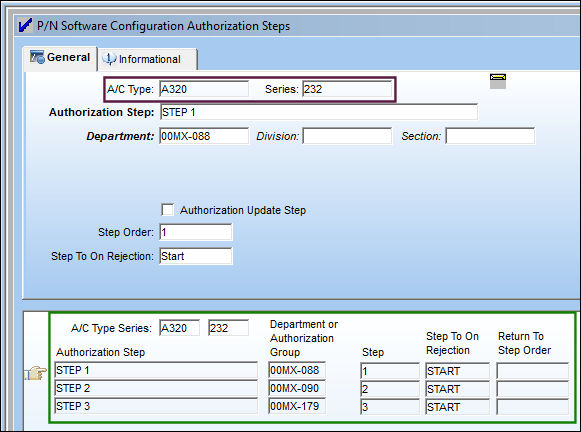Select the STEP 1 row in list
Viewport: 581px width, 432px height.
pos(156,370)
